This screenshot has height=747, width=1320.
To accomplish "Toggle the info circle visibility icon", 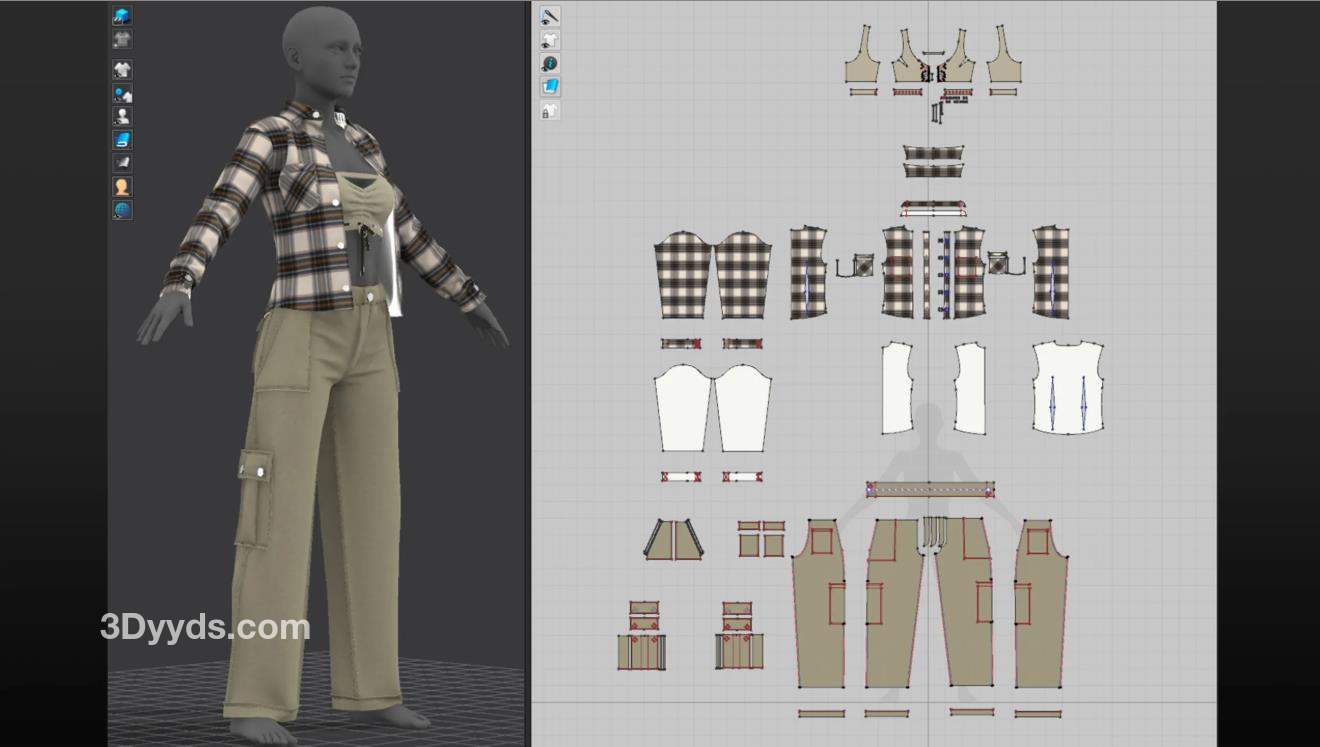I will [550, 64].
